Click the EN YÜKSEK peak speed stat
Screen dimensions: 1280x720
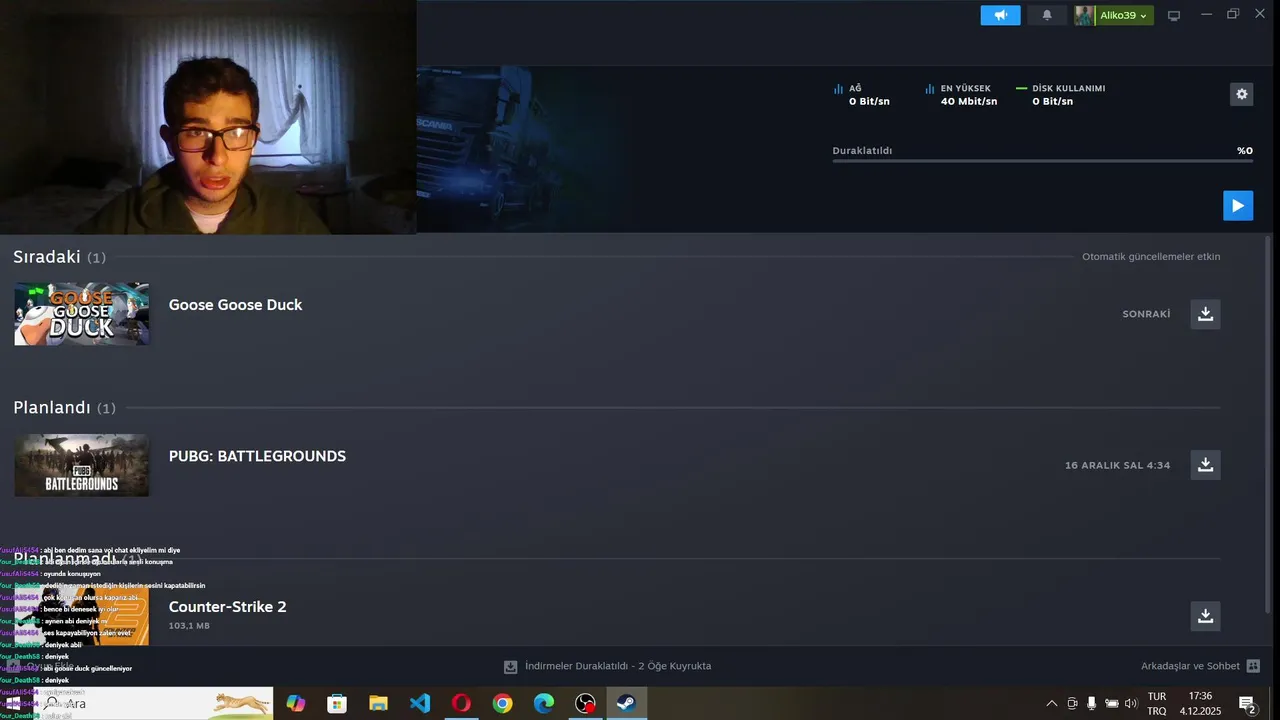(961, 95)
